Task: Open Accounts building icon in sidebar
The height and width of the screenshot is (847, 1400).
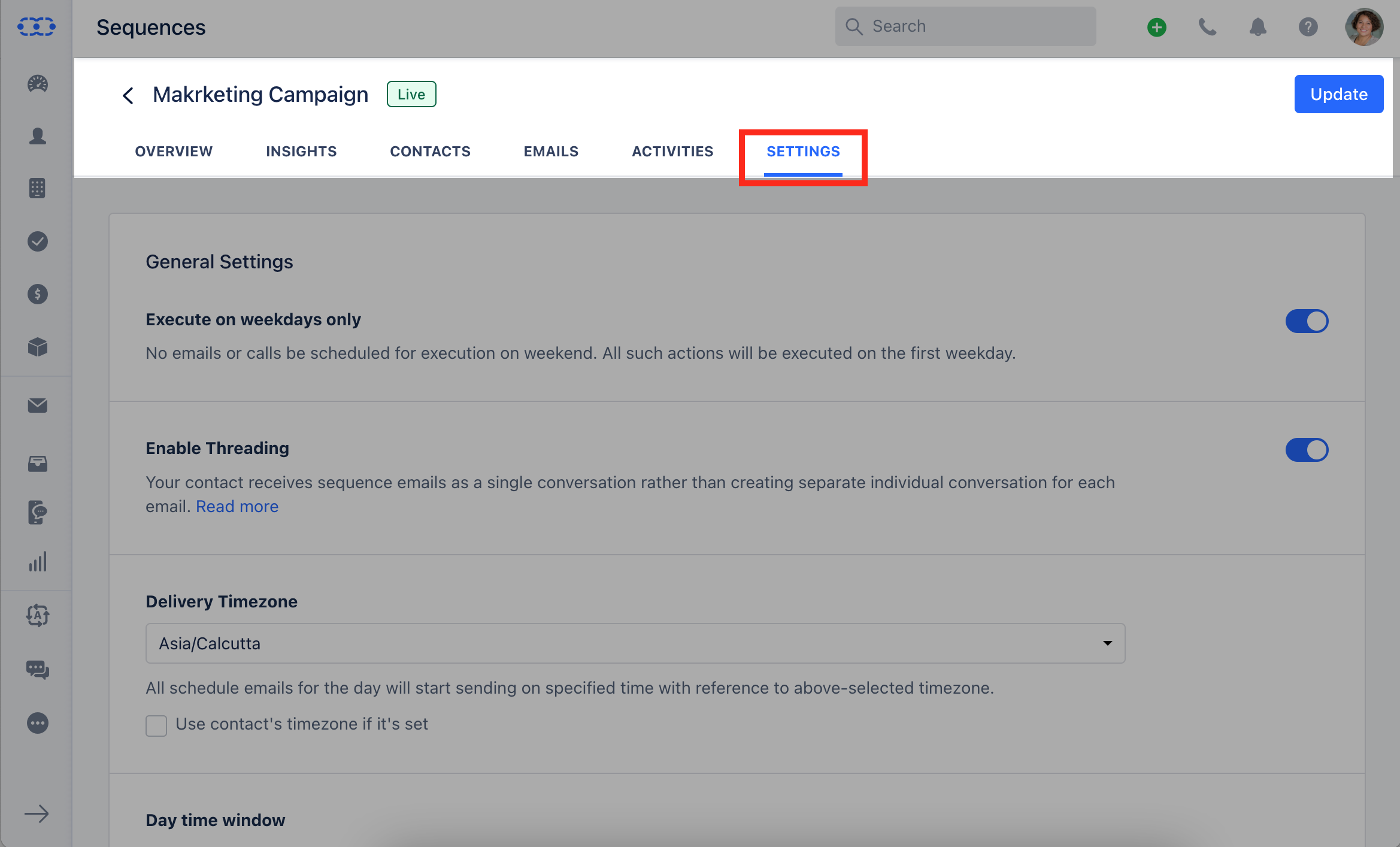Action: [38, 188]
